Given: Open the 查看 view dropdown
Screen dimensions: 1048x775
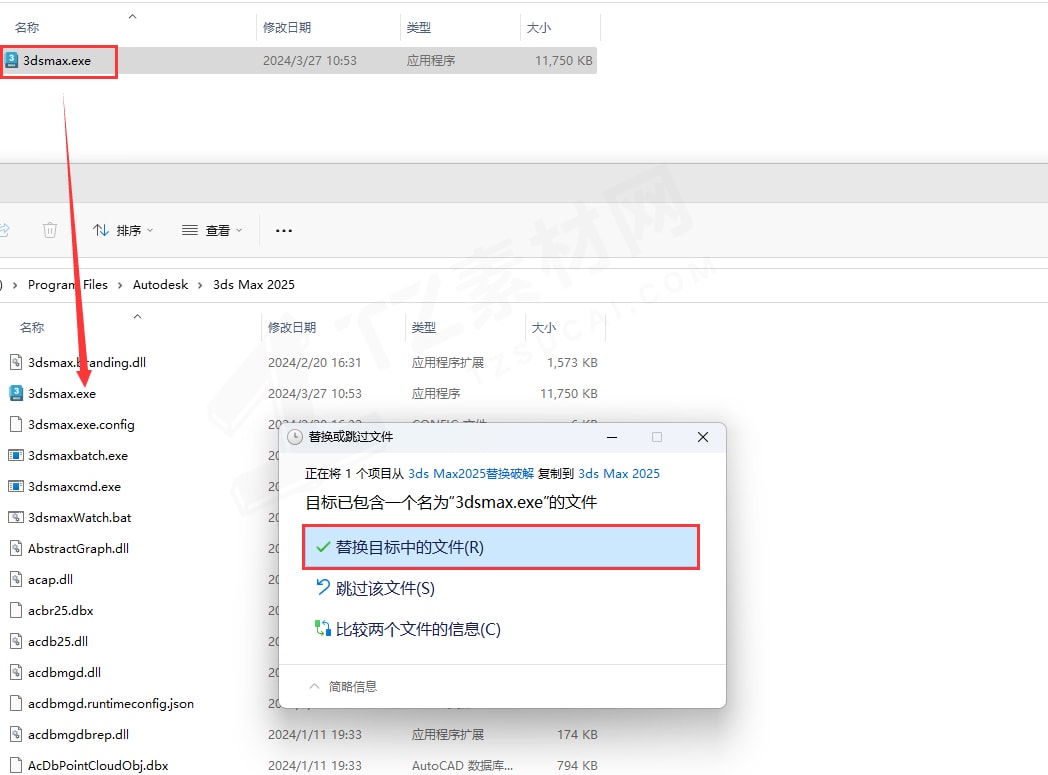Looking at the screenshot, I should [x=212, y=230].
